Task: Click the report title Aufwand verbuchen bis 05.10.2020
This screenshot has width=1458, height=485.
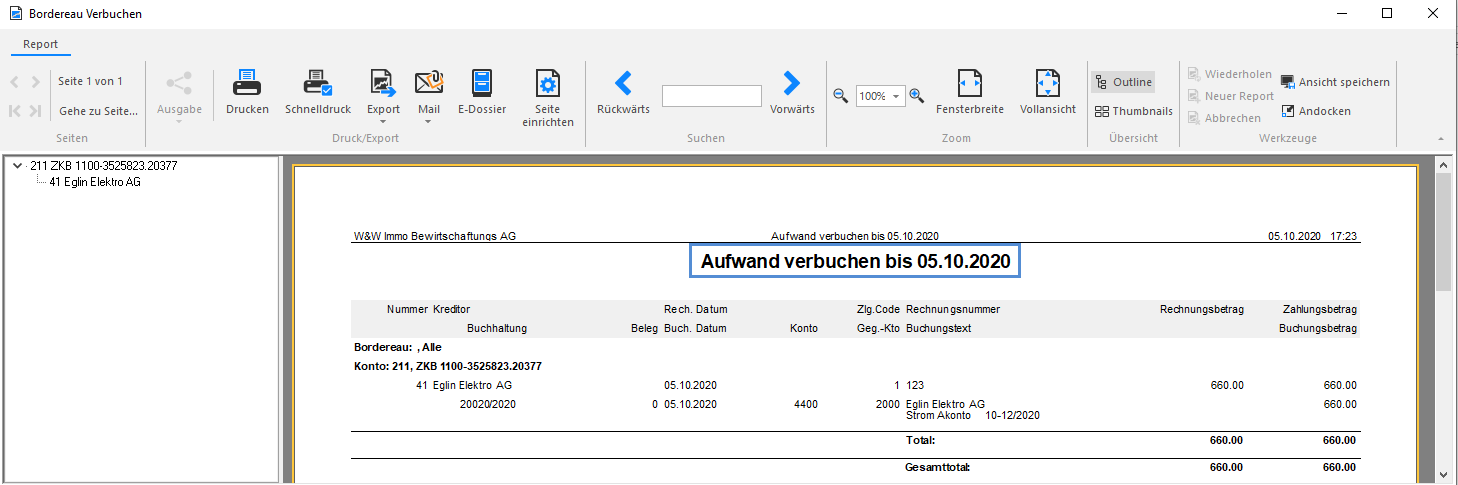Action: pos(855,262)
